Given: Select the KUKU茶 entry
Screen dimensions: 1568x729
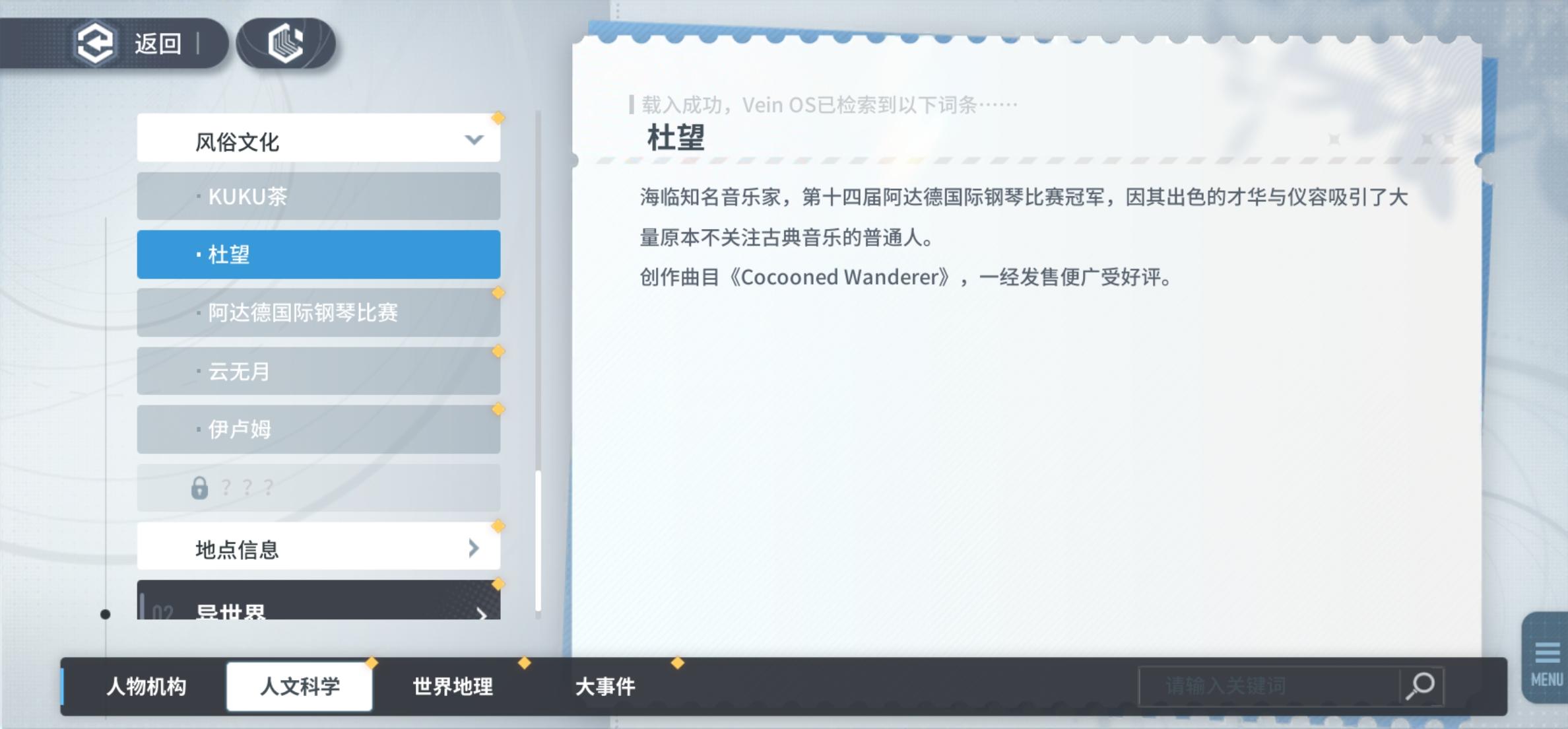Looking at the screenshot, I should coord(319,196).
